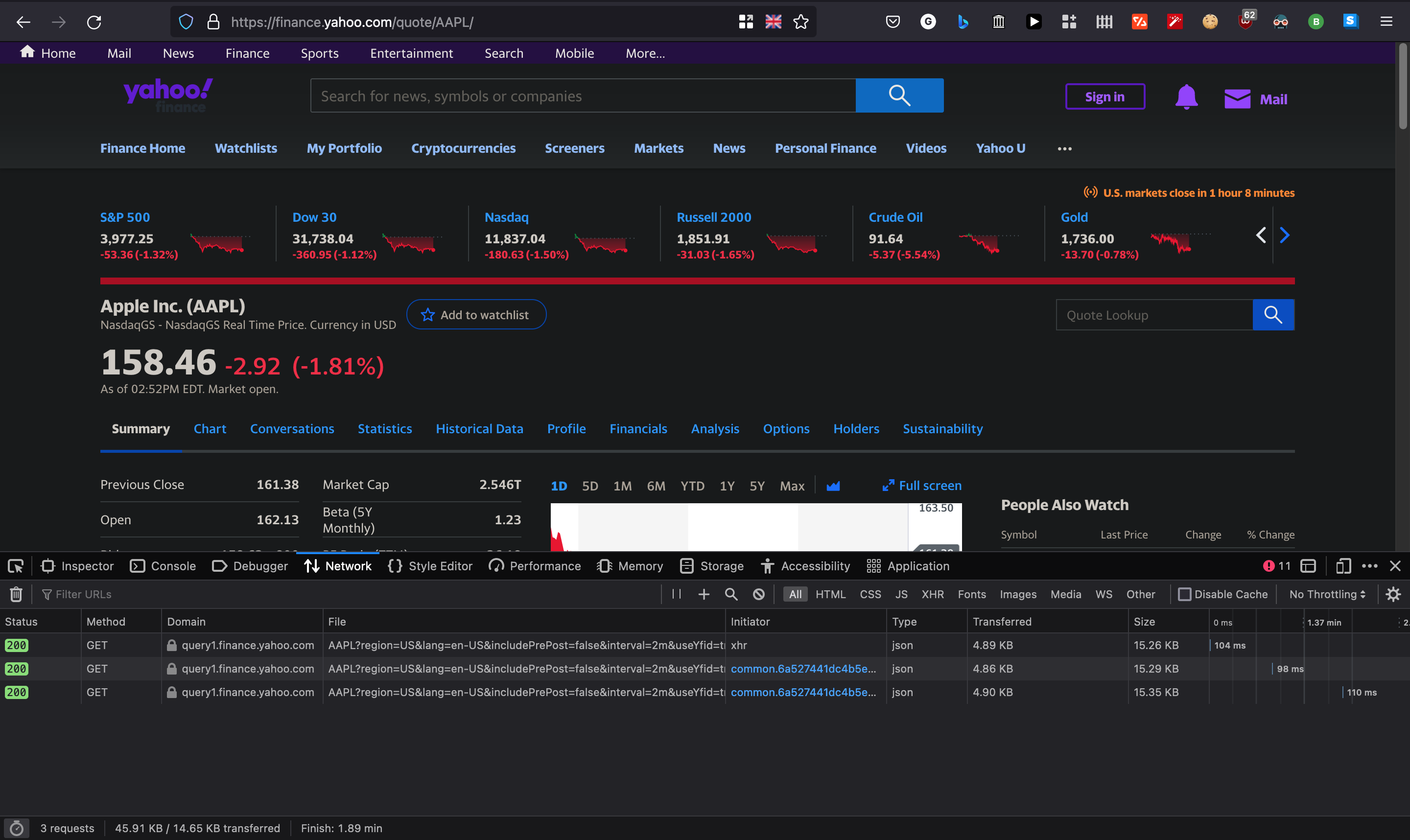Open the Personal Finance navigation menu
Viewport: 1410px width, 840px height.
point(825,148)
